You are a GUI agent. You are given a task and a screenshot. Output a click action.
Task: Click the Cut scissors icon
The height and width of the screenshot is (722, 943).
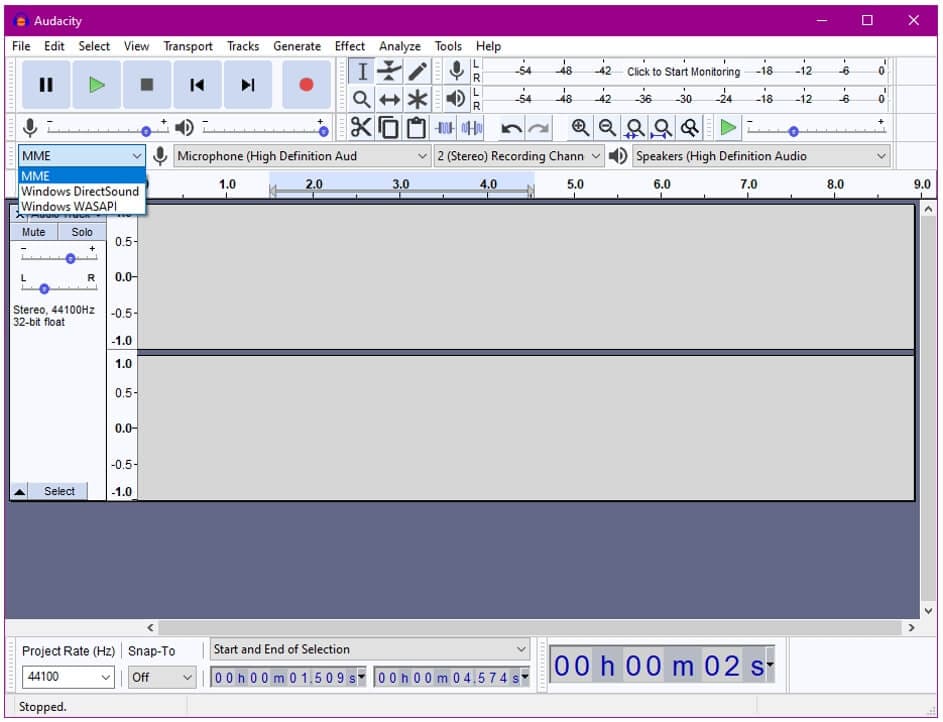(x=361, y=127)
